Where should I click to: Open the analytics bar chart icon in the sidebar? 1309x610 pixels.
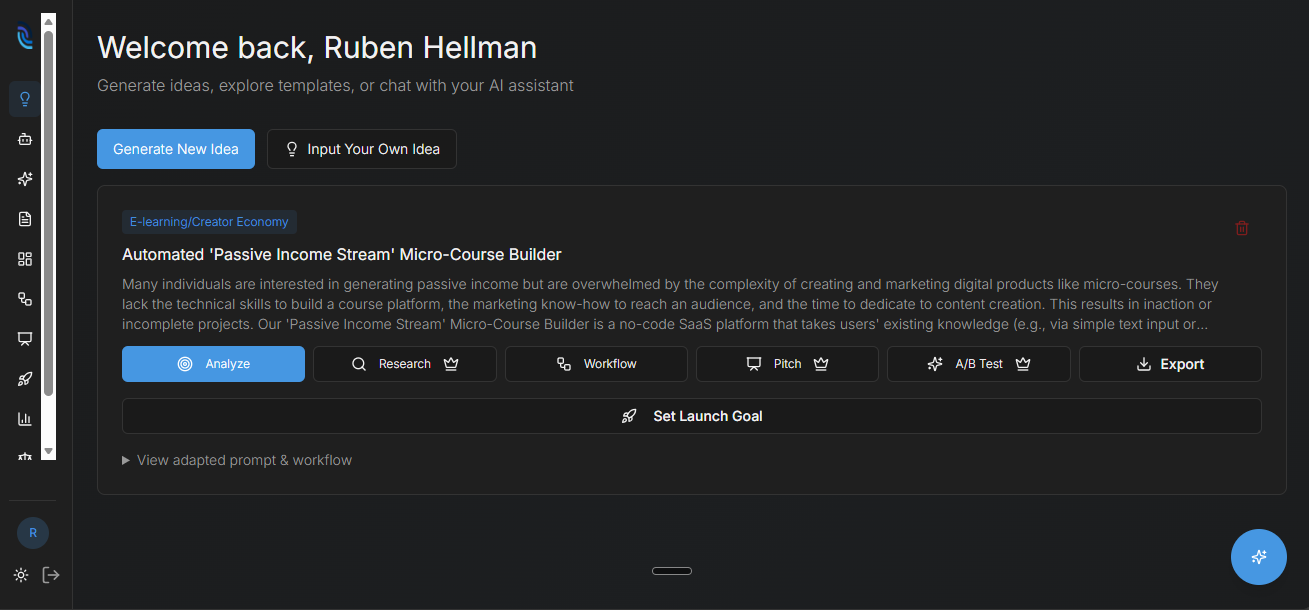coord(24,418)
